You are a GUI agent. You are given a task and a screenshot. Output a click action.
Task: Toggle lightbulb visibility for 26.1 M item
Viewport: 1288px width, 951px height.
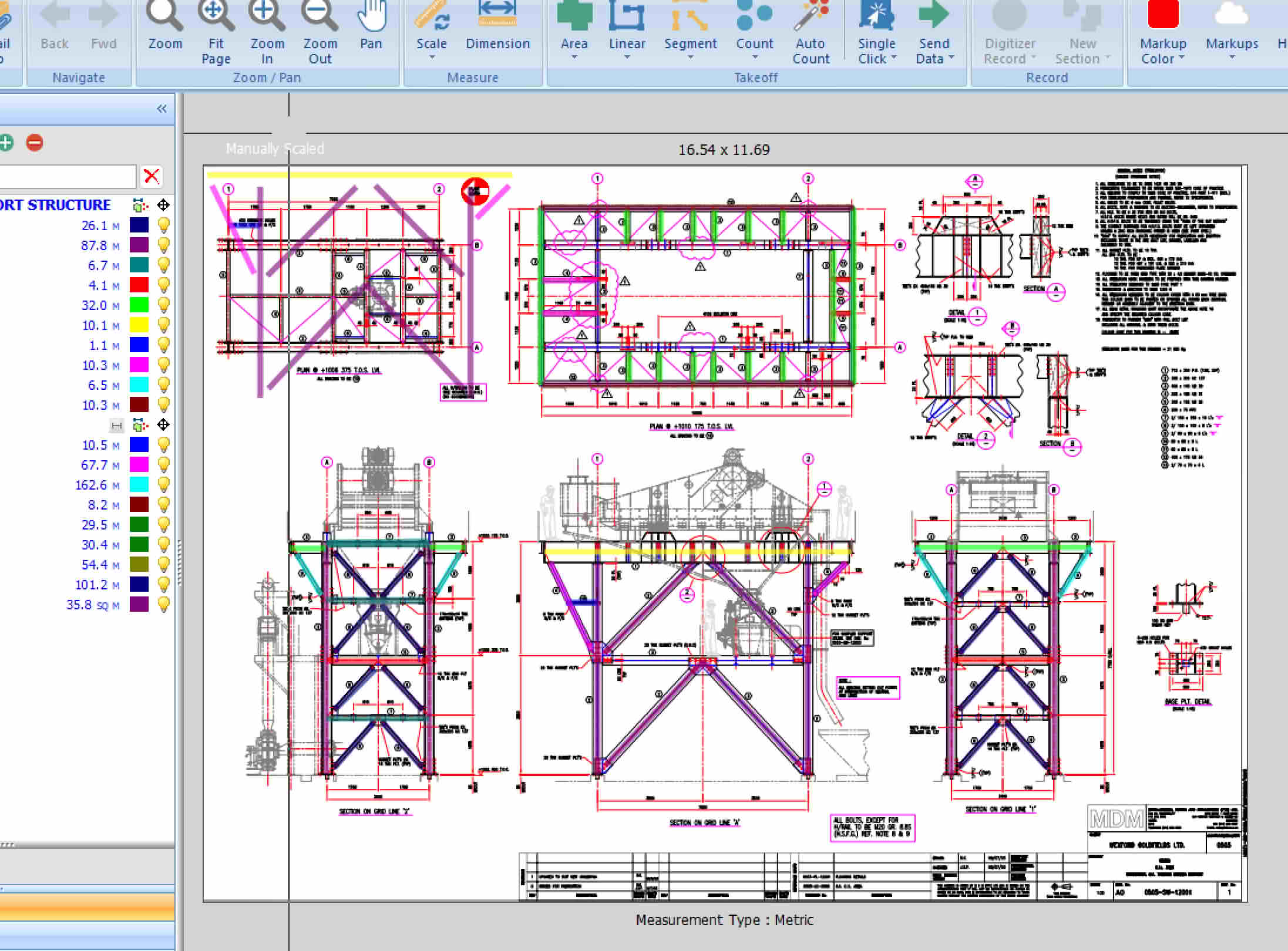point(164,225)
